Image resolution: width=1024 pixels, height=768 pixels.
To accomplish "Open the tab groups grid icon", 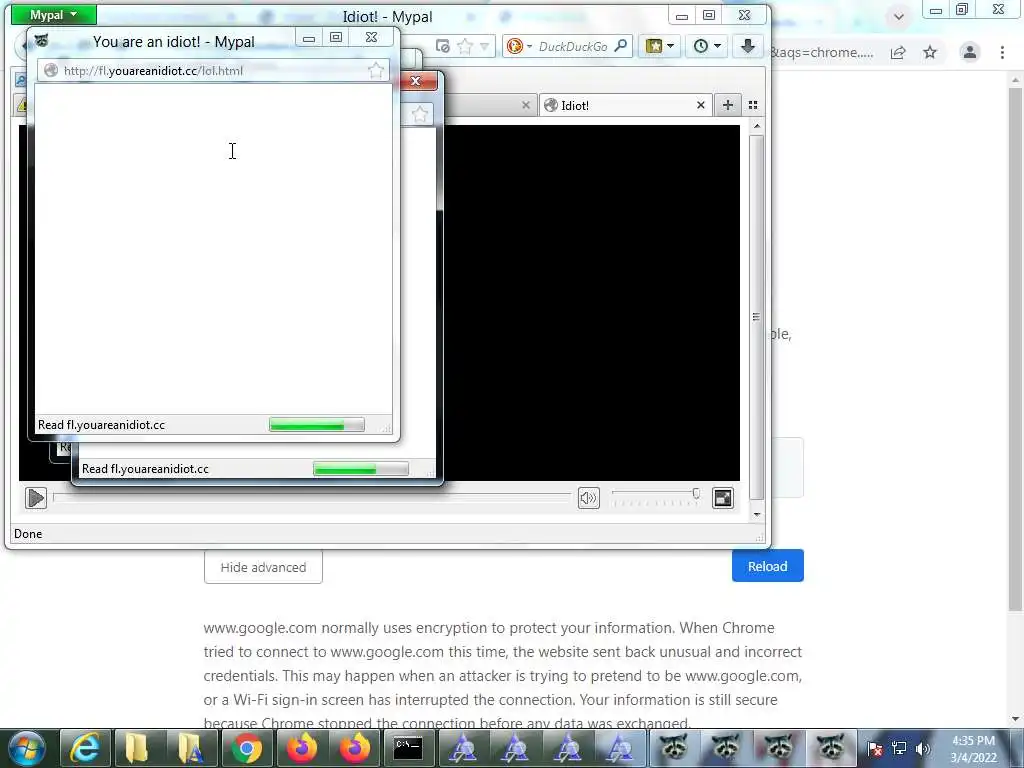I will pos(753,105).
